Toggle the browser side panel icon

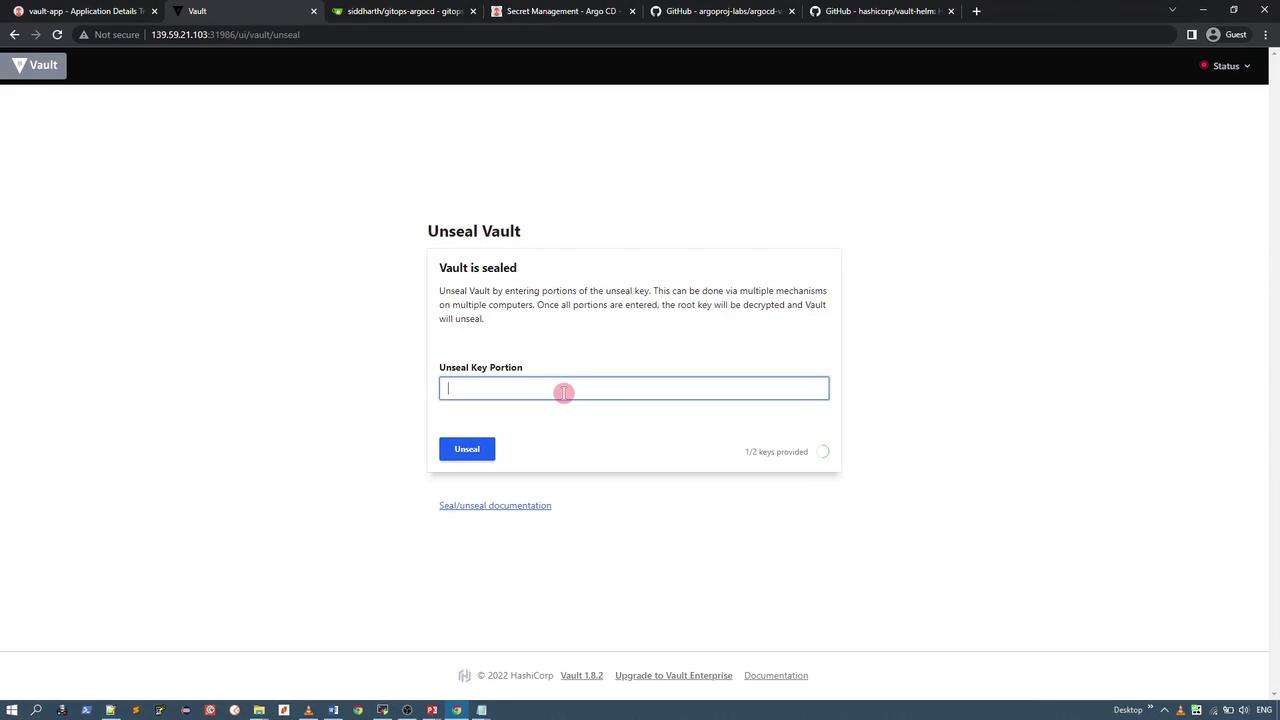pos(1192,35)
